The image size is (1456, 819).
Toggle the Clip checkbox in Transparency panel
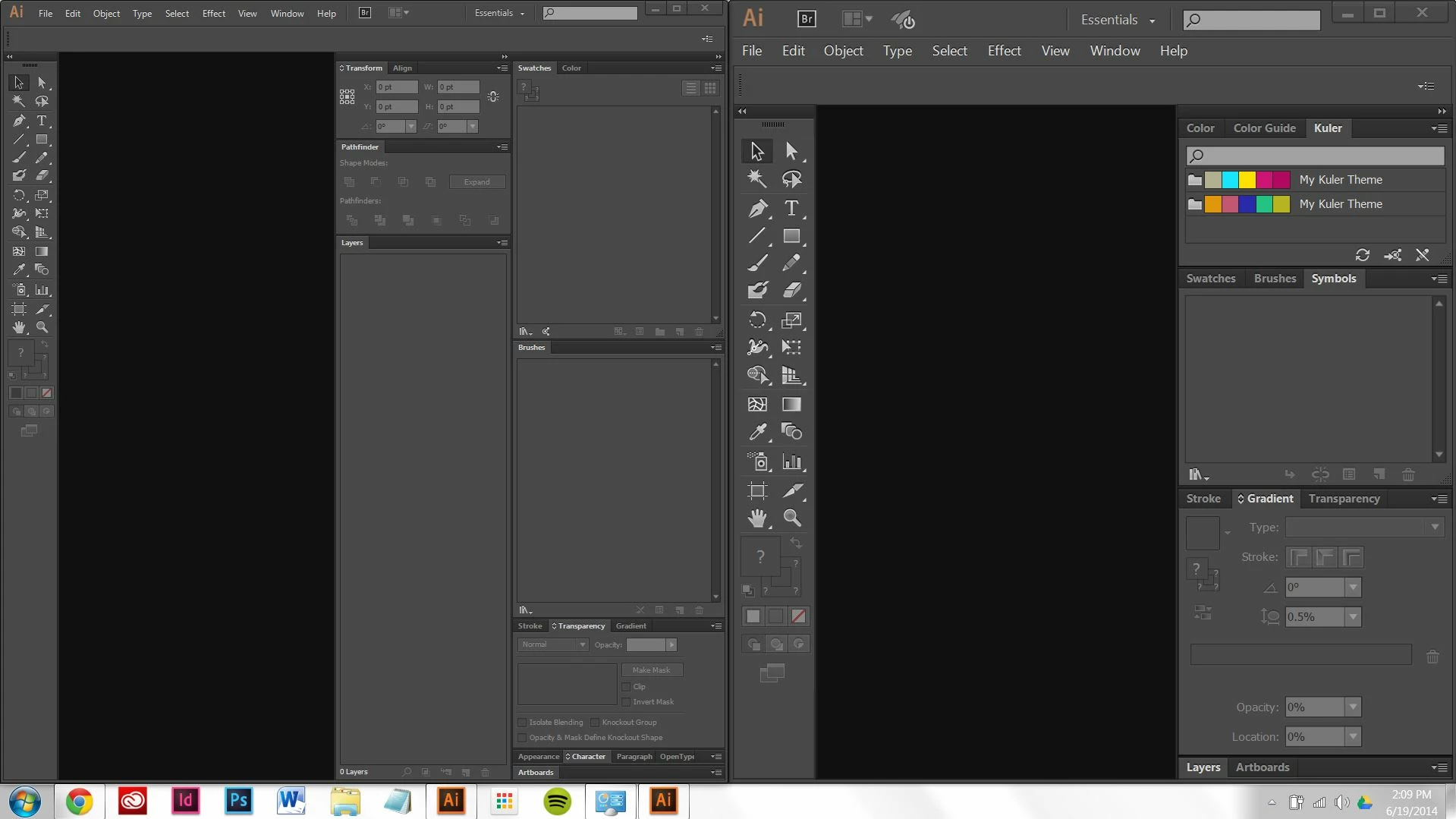pos(627,687)
